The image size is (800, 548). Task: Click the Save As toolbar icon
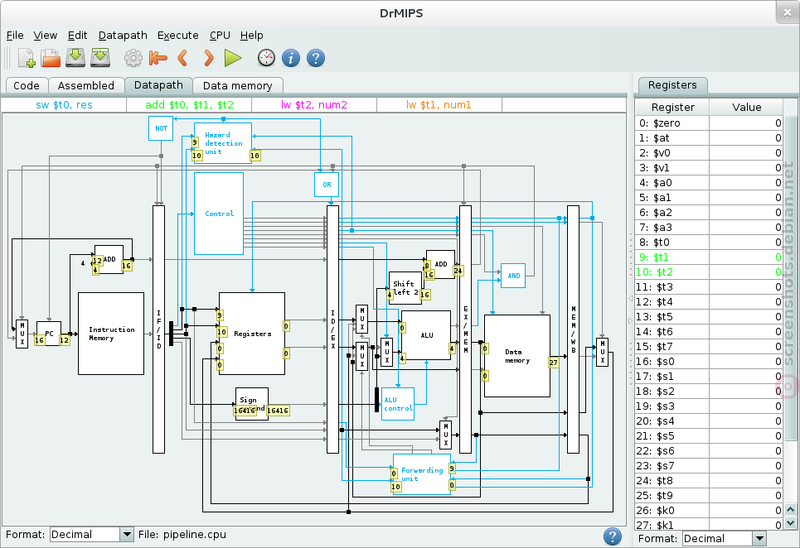(x=101, y=58)
